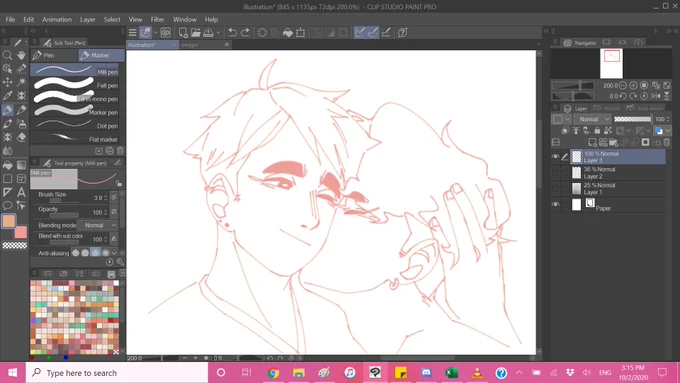Screen dimensions: 680x383
Task: Select the Balloon tool
Action: click(x=7, y=206)
